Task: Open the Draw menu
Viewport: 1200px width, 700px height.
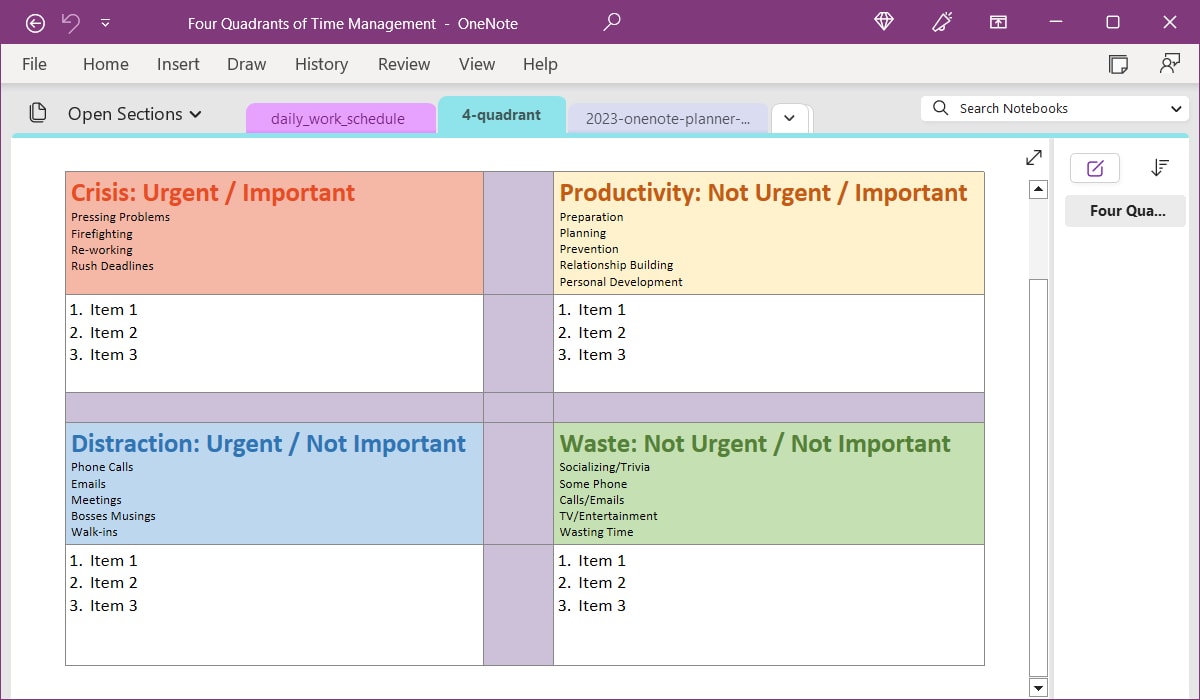Action: tap(246, 64)
